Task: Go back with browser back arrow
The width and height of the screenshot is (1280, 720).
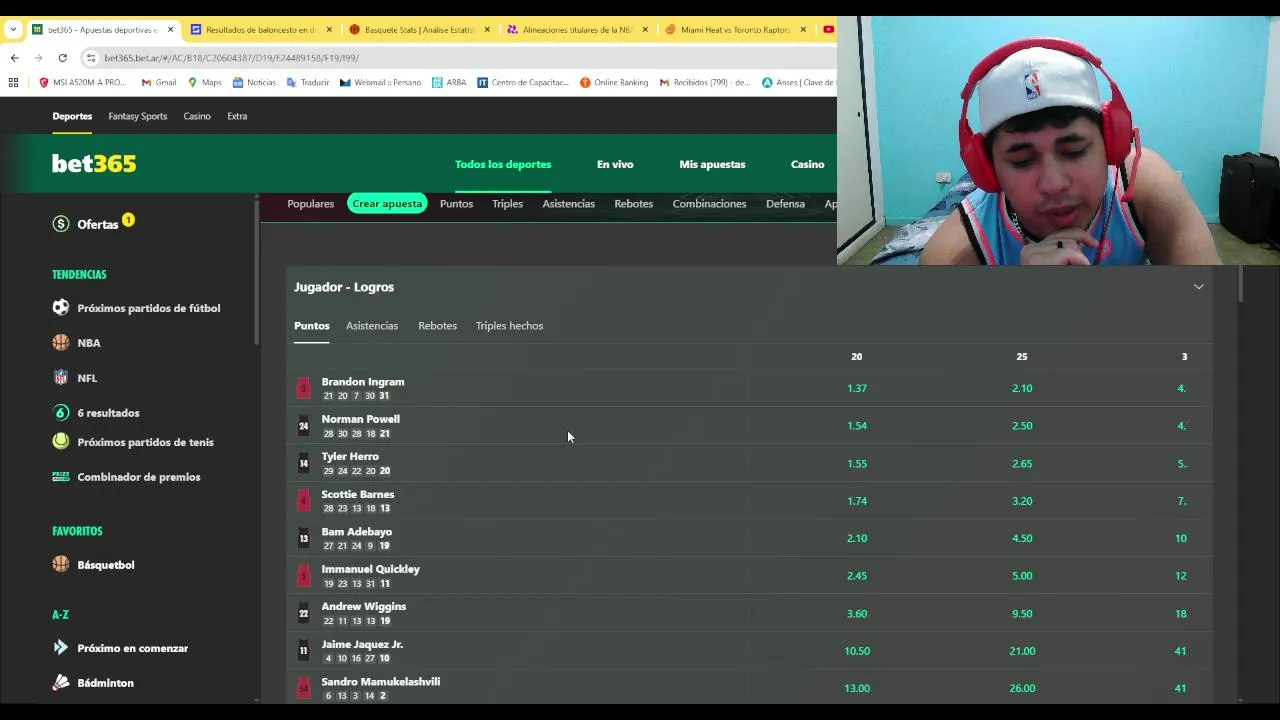Action: 14,58
